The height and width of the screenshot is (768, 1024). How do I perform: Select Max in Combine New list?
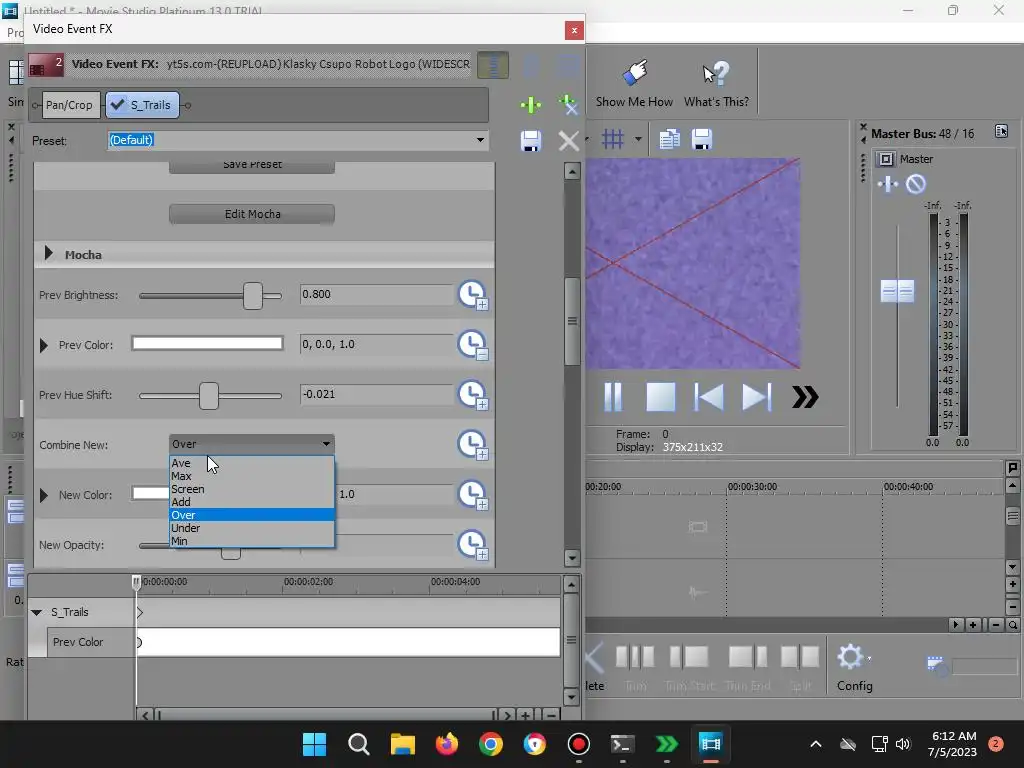point(251,476)
